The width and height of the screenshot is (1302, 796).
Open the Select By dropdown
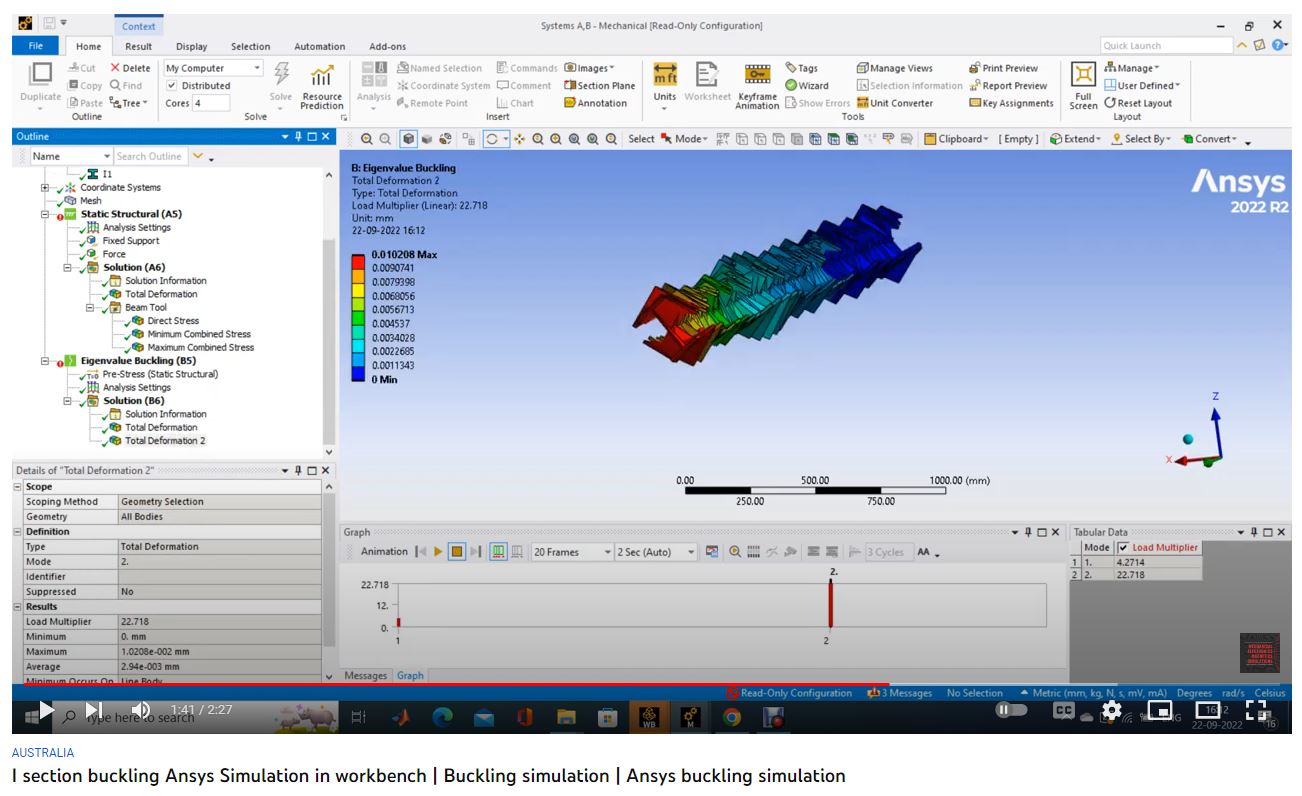pos(1140,139)
